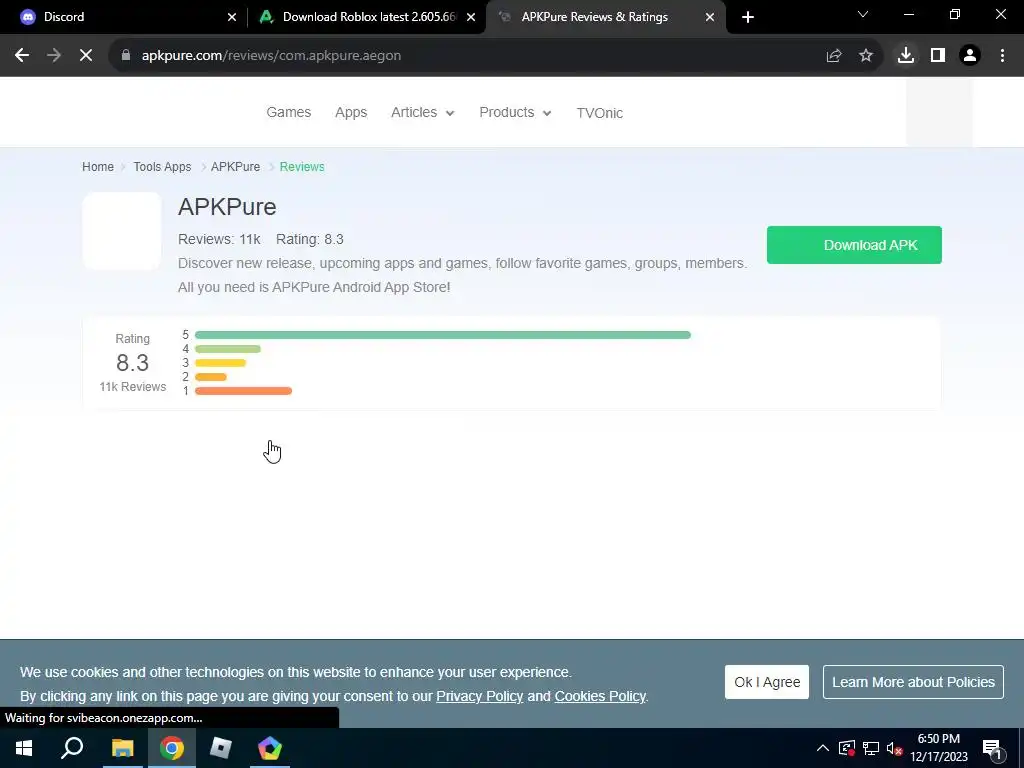Open the Roblox taskbar icon
This screenshot has width=1024, height=768.
coord(221,748)
